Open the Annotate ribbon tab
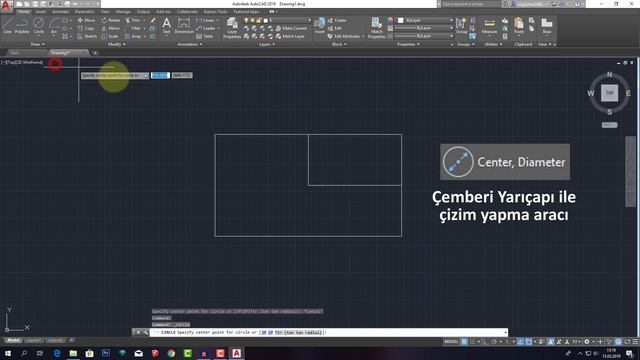Viewport: 640px width, 360px height. click(60, 11)
